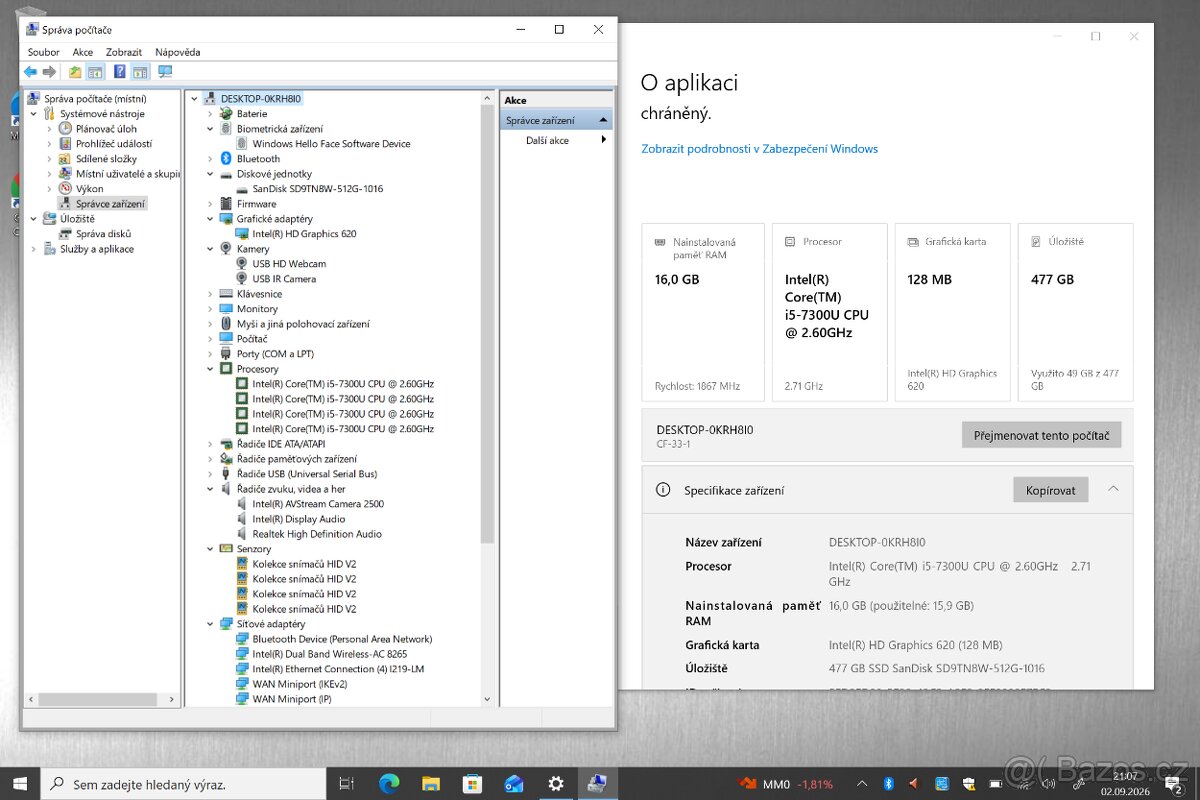
Task: Select the Grafické adaptéry category
Action: [274, 219]
